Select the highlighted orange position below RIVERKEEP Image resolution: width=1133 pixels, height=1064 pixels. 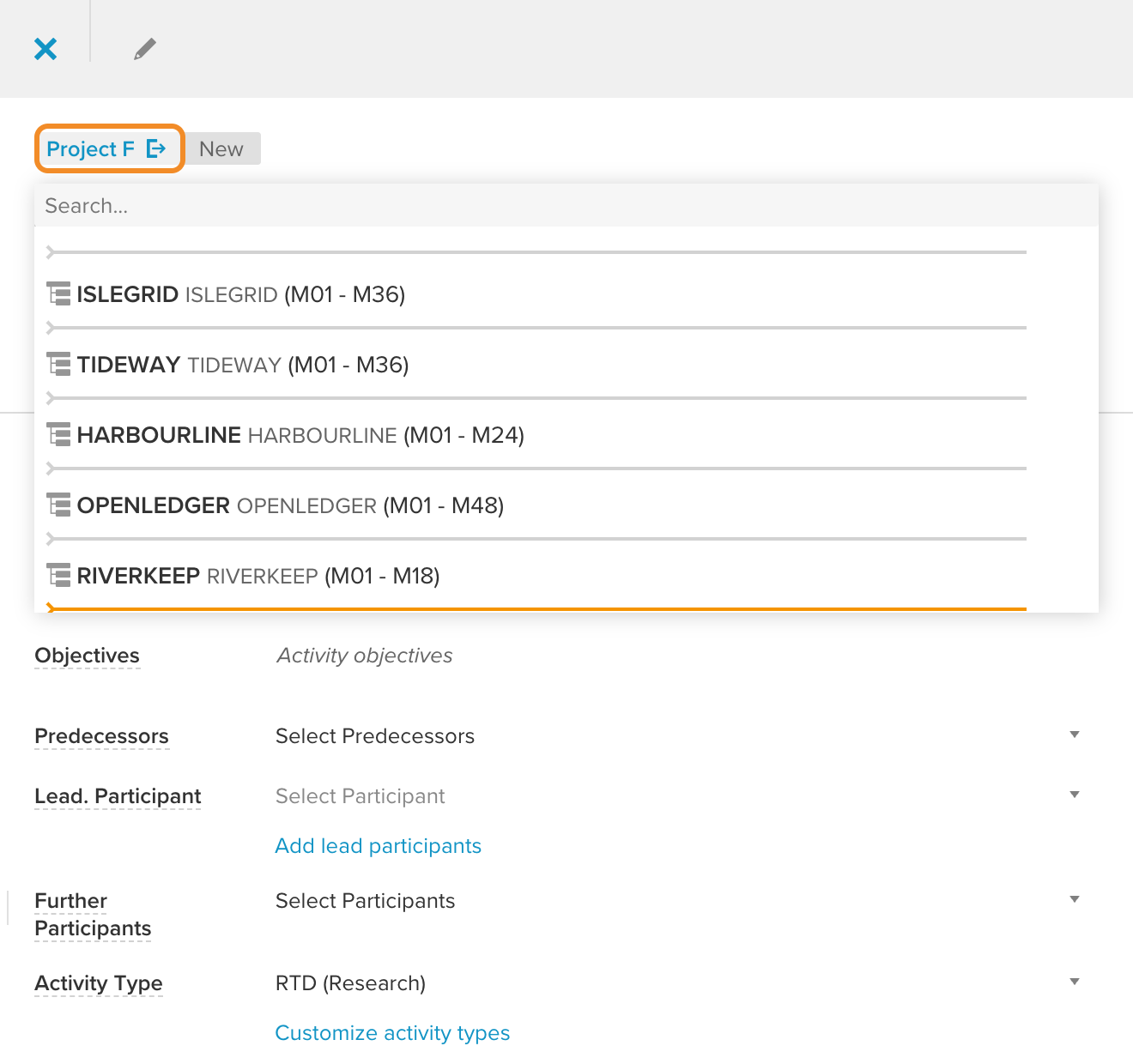[536, 608]
